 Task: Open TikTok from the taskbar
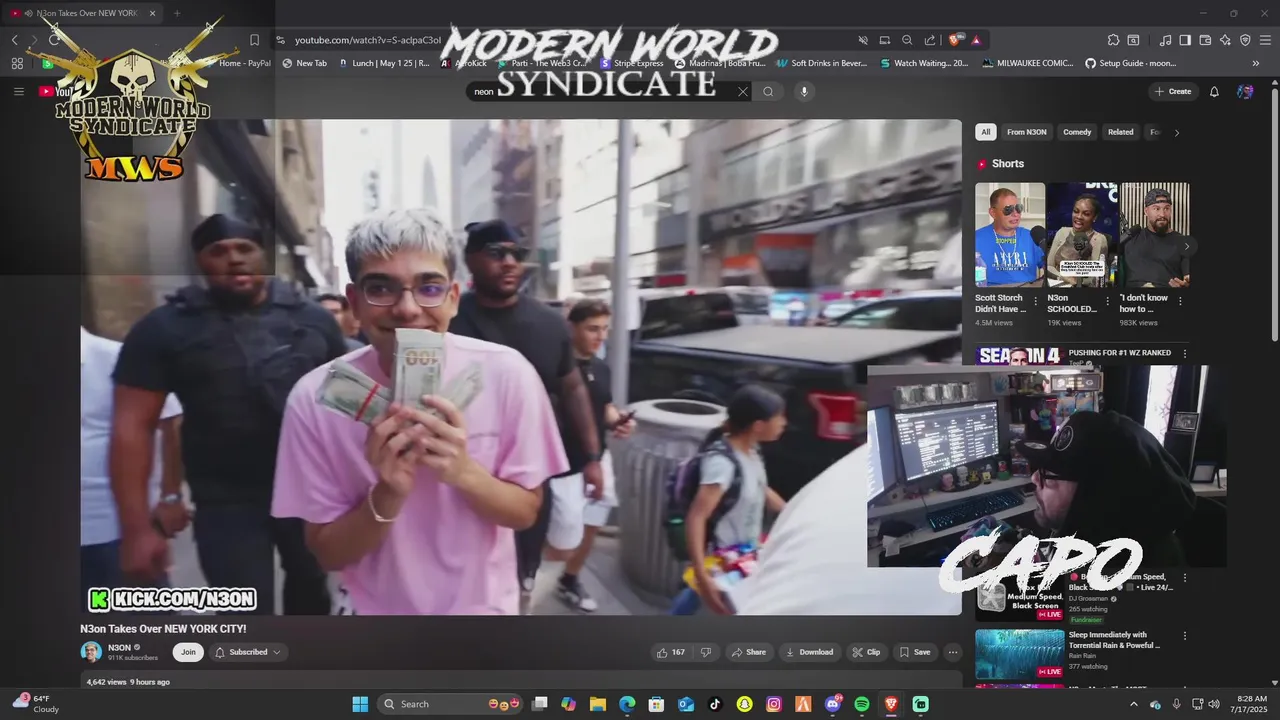pos(715,704)
